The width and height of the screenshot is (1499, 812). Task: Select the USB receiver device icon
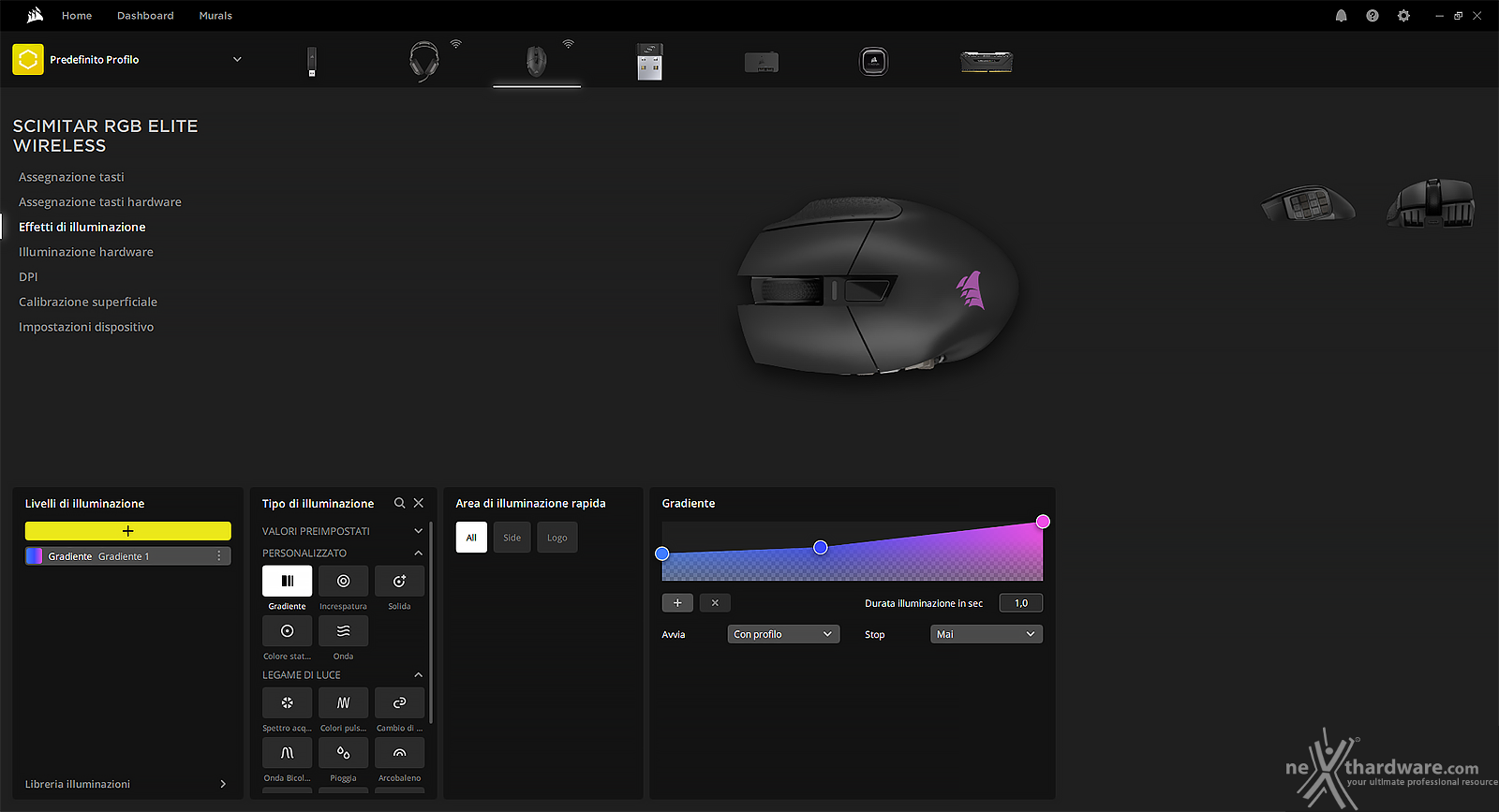pos(649,62)
